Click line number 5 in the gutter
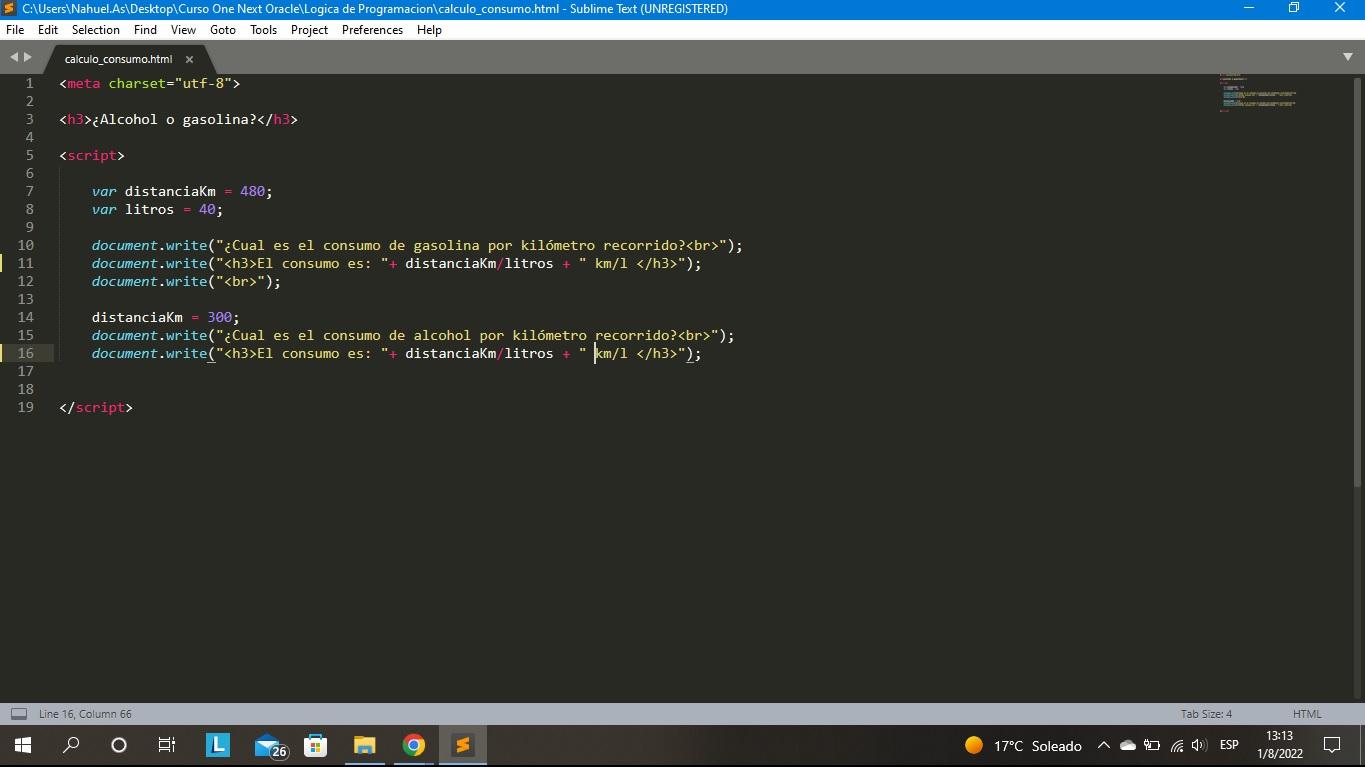 tap(29, 155)
